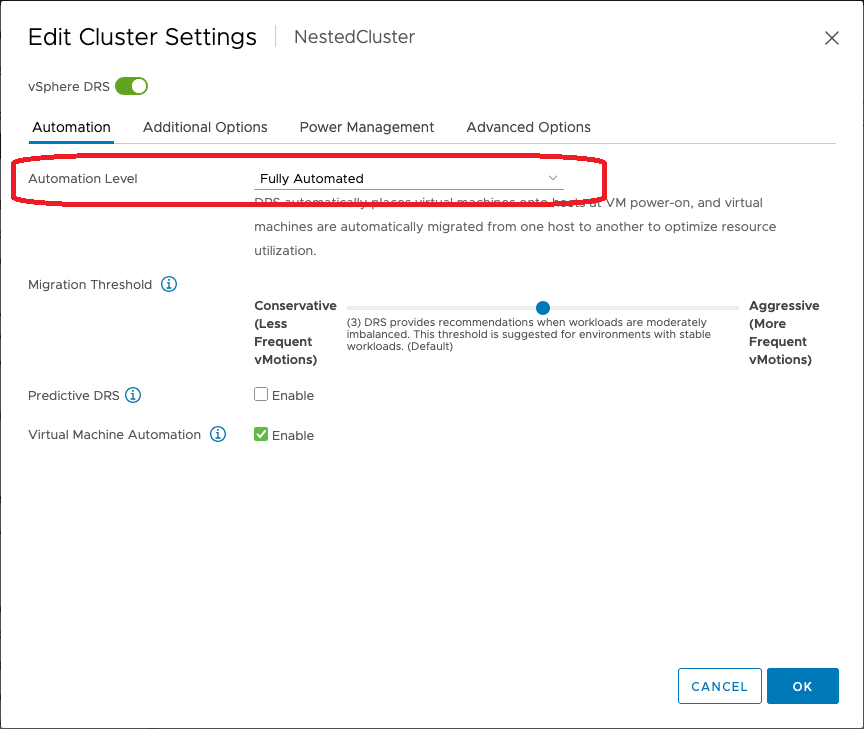Switch to the Additional Options tab
Image resolution: width=864 pixels, height=729 pixels.
[205, 127]
